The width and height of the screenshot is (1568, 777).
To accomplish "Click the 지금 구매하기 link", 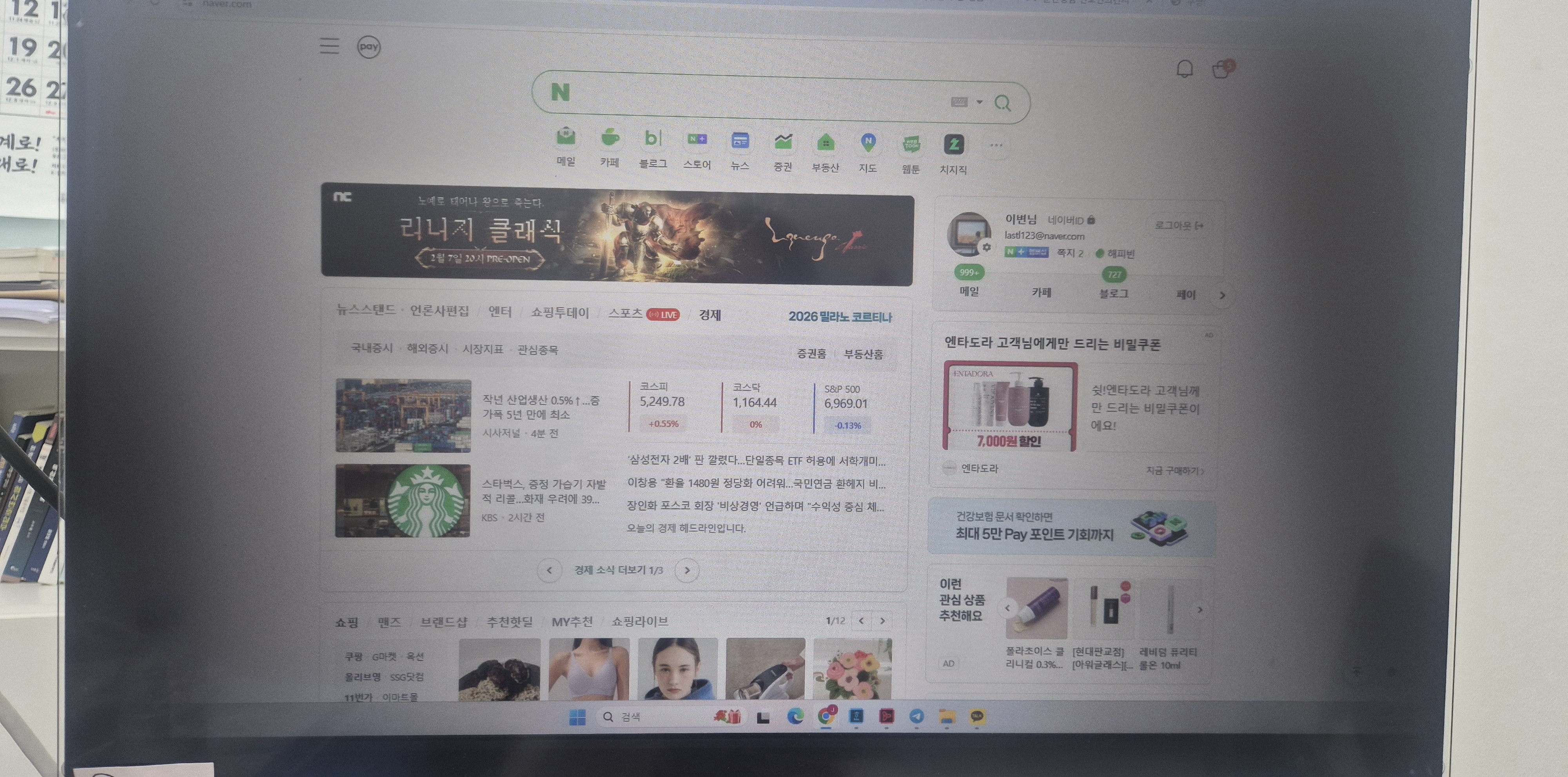I will click(1175, 471).
